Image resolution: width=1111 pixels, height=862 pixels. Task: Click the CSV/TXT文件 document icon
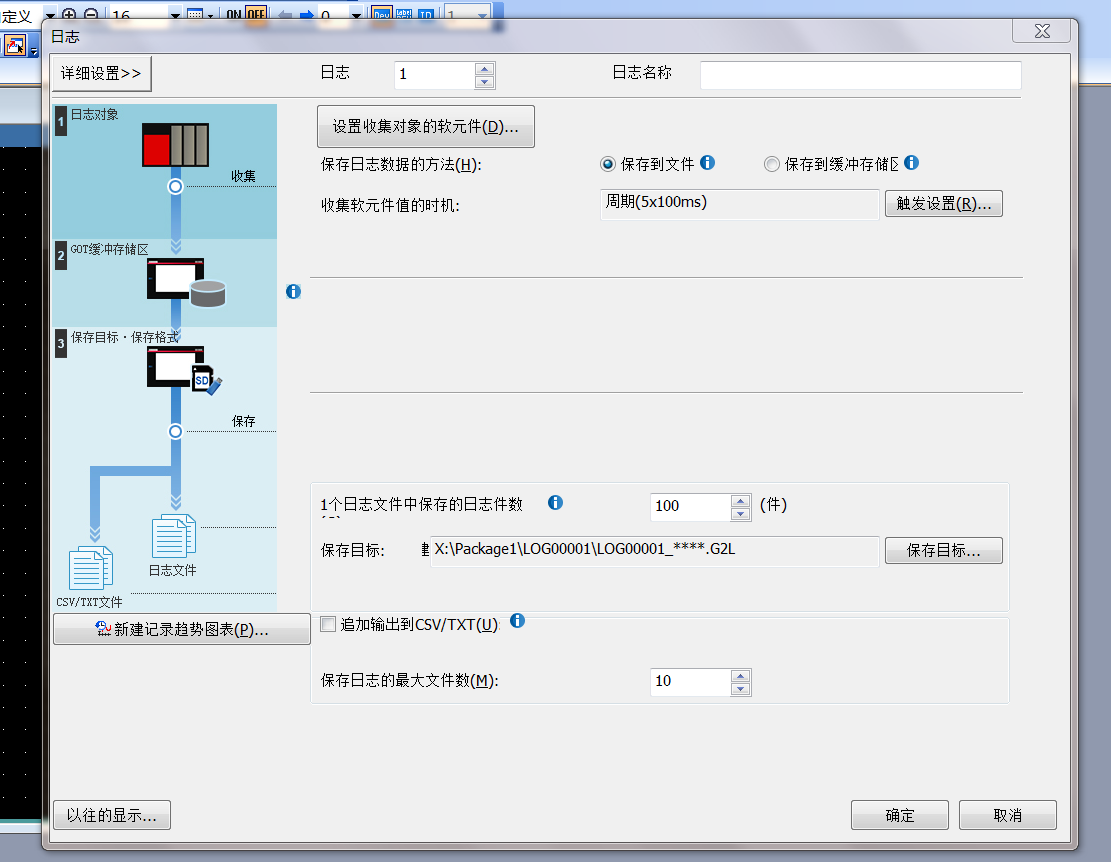click(90, 568)
